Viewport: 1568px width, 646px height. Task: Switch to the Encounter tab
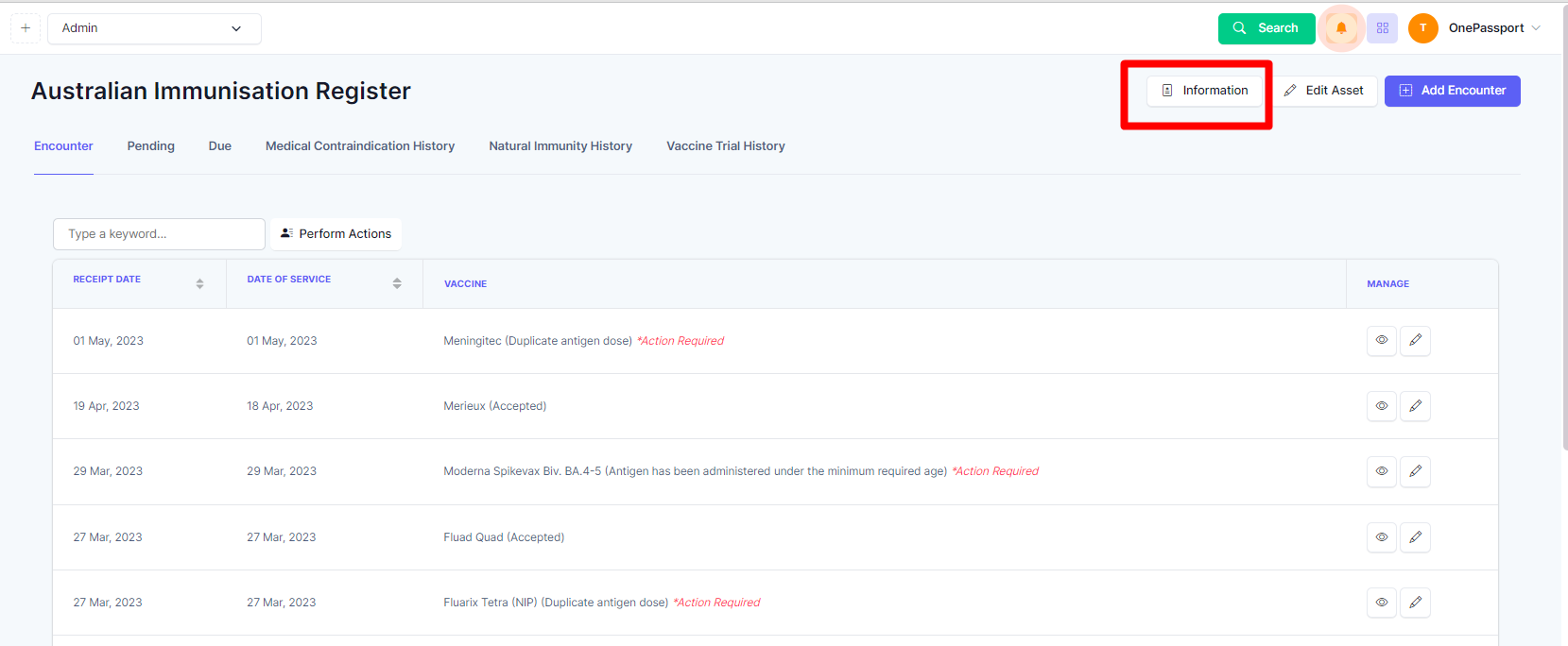pos(63,146)
